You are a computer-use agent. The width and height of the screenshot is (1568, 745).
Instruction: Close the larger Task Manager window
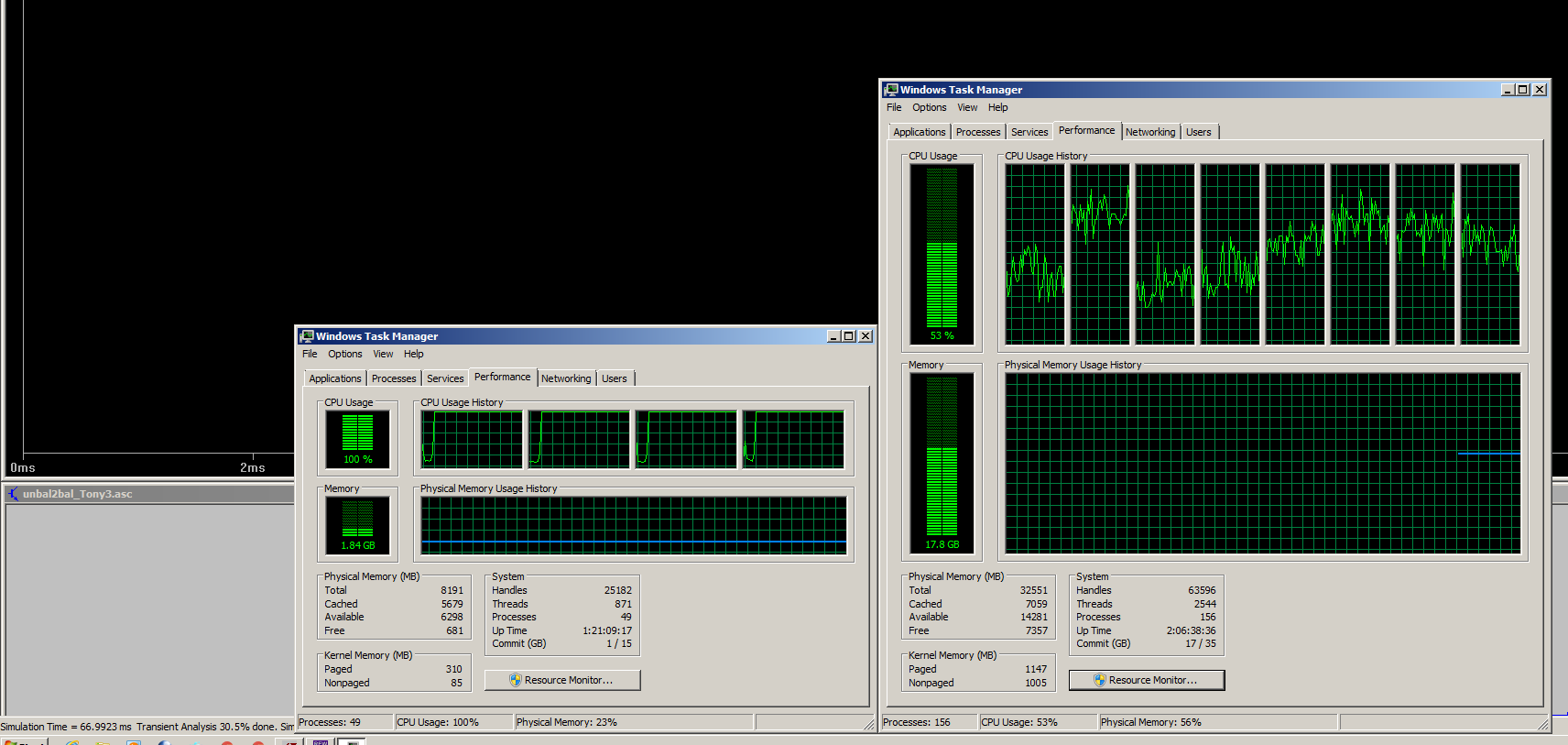click(x=1540, y=90)
